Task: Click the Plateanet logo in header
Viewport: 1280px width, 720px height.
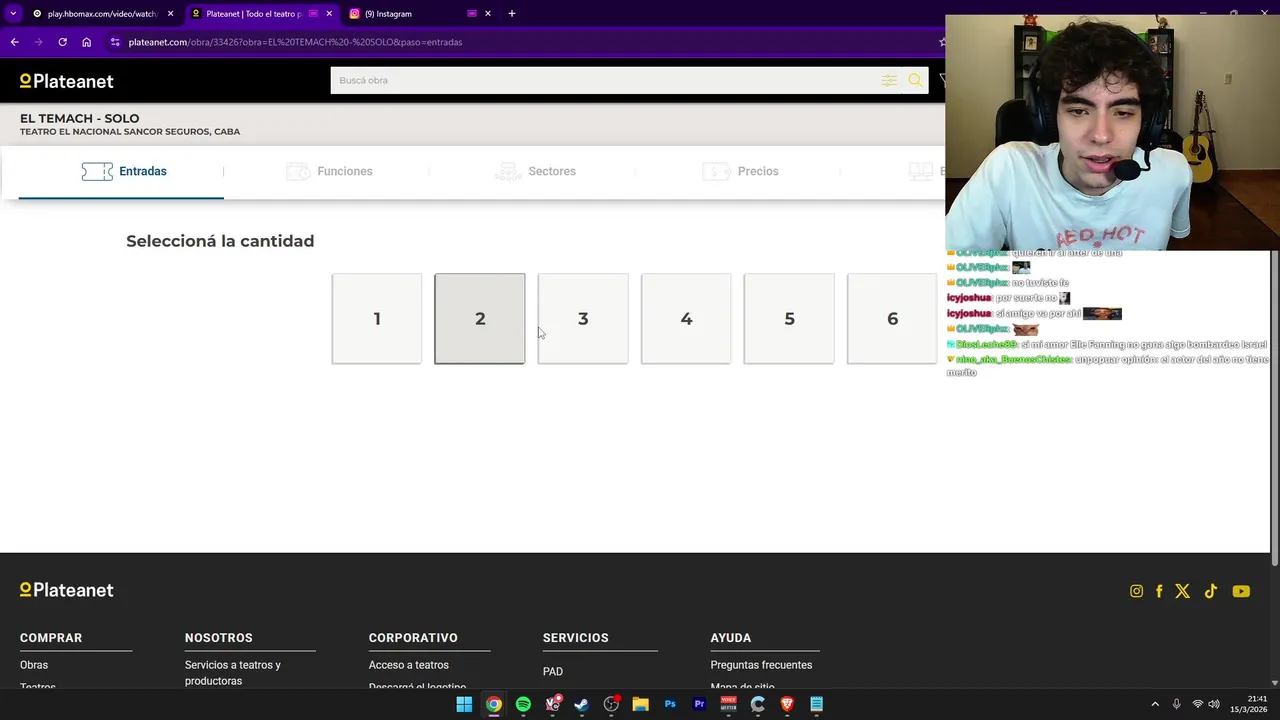Action: [67, 81]
